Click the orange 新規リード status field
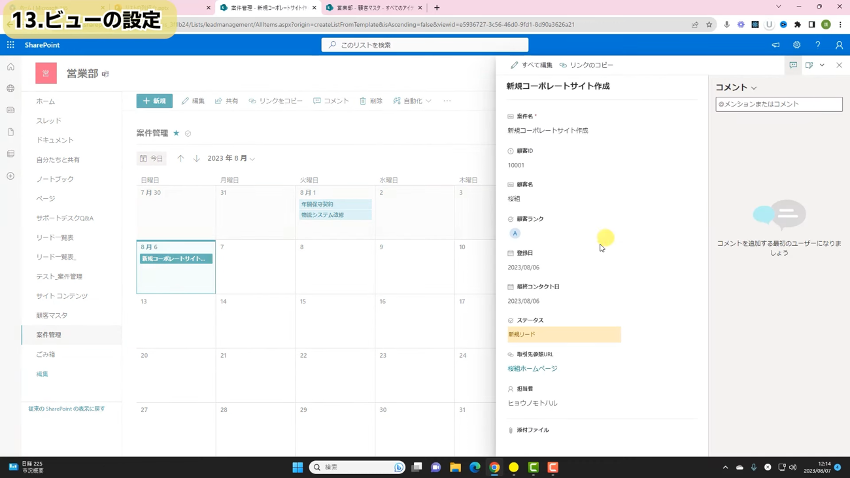 click(x=564, y=335)
